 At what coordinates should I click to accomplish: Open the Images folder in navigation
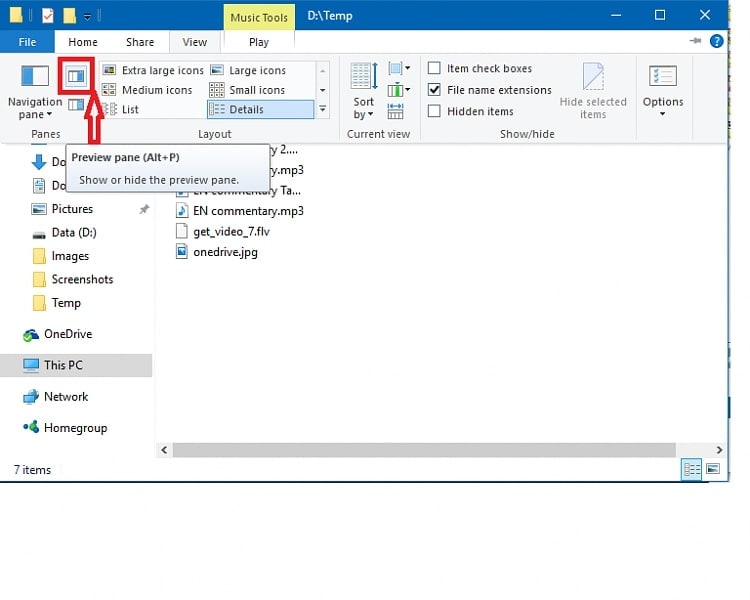tap(70, 256)
